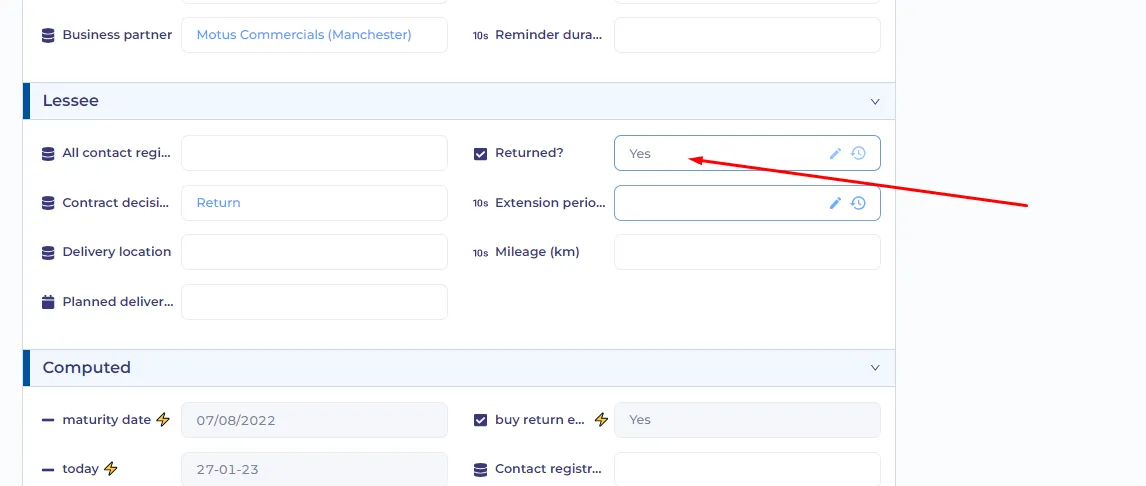This screenshot has height=486, width=1146.
Task: Click pencil edit icon in Extension period field
Action: pyautogui.click(x=835, y=203)
